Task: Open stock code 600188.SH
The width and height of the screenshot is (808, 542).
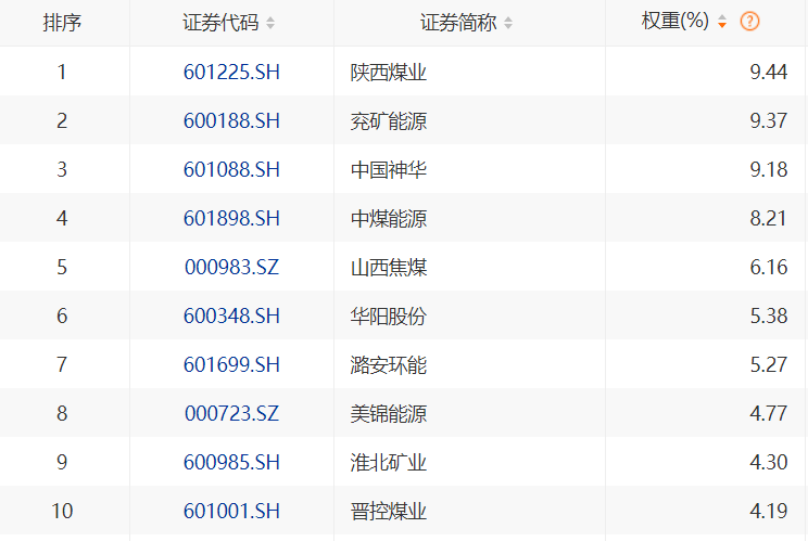Action: [231, 121]
